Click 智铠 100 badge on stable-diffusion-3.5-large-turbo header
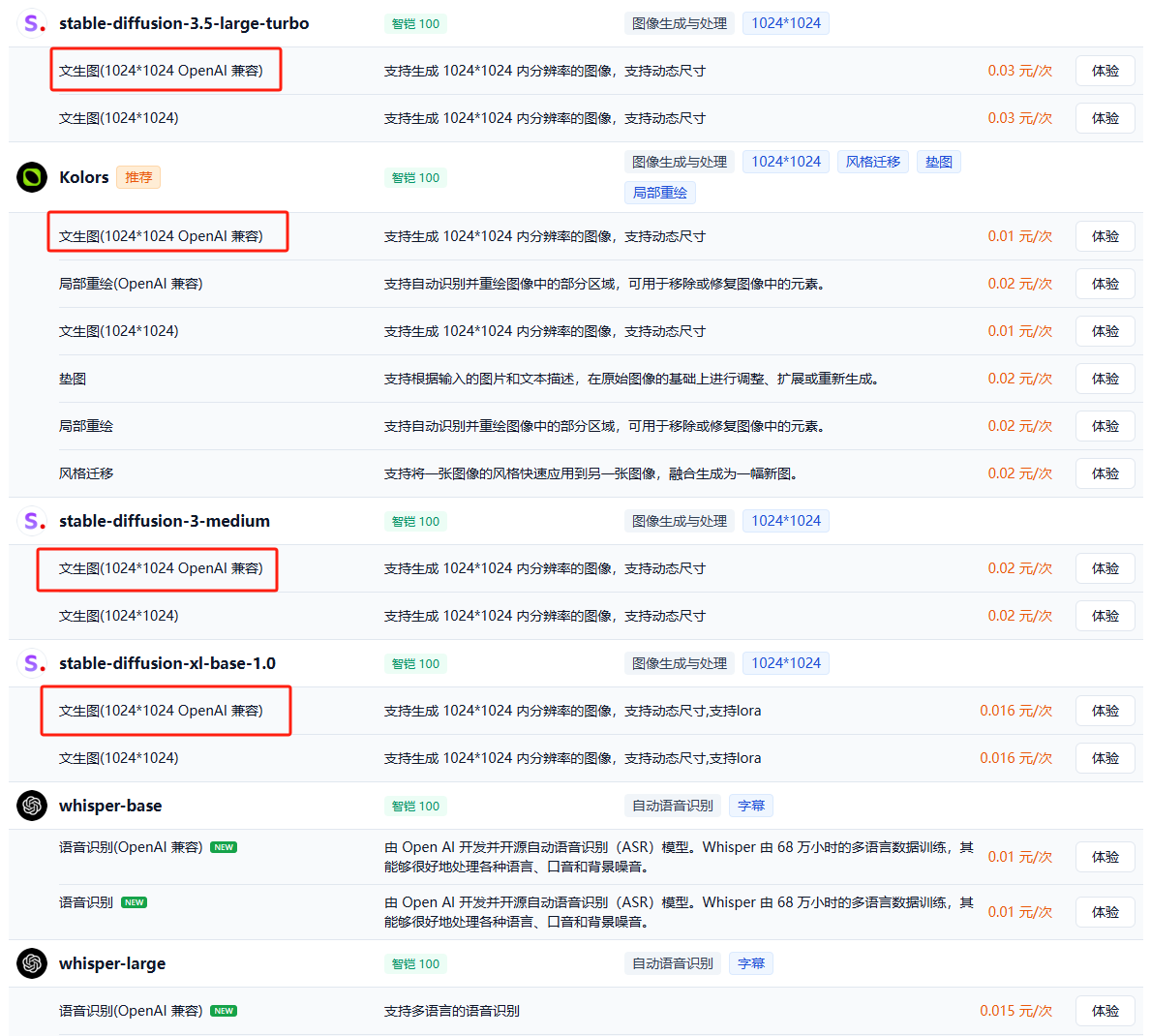Image resolution: width=1151 pixels, height=1036 pixels. click(415, 23)
